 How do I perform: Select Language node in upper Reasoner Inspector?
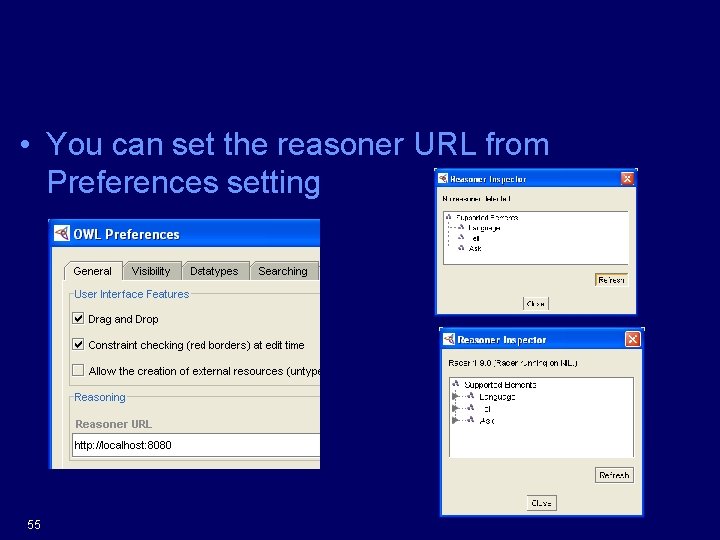click(x=484, y=228)
